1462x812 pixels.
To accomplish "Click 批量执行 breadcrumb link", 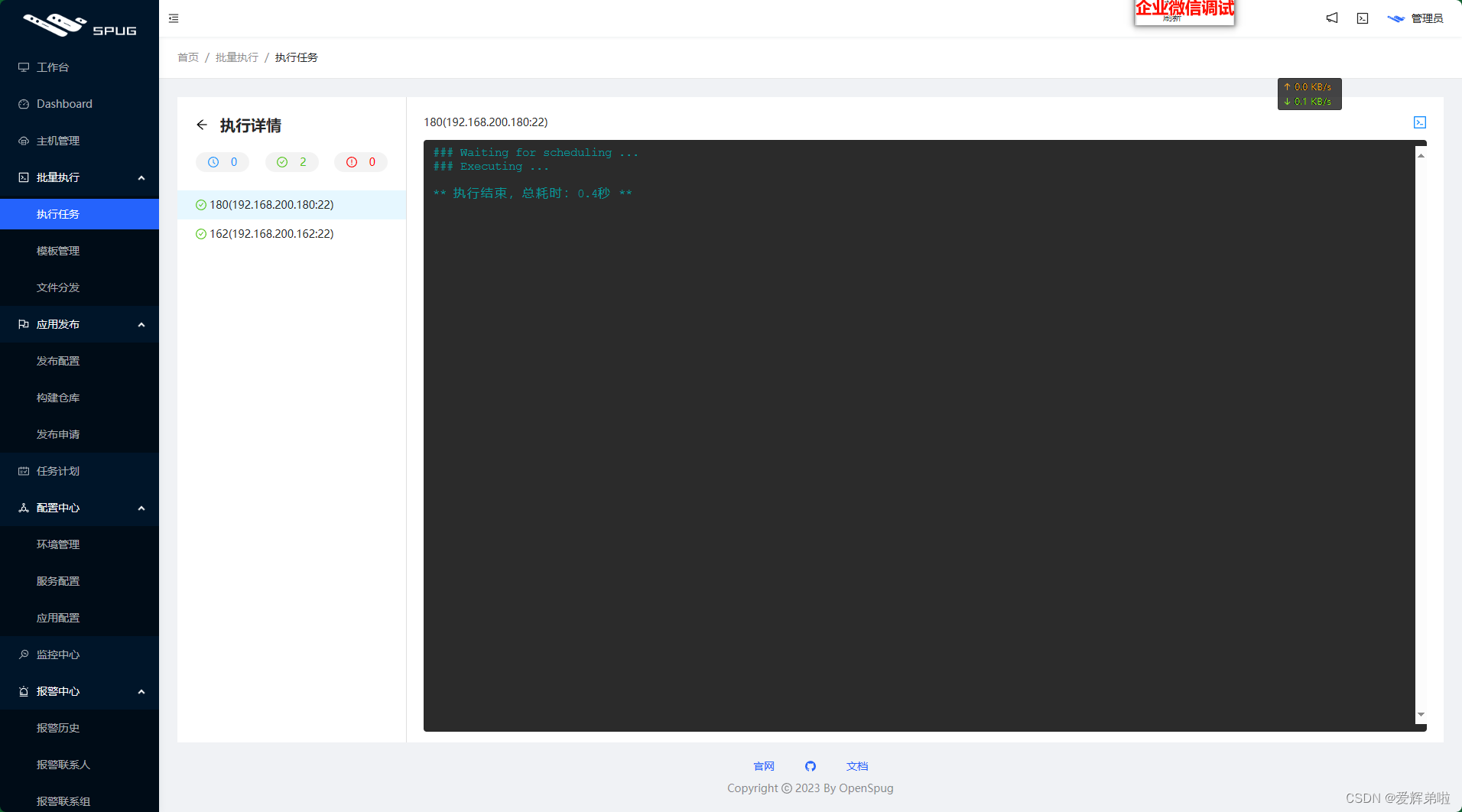I will pos(237,57).
